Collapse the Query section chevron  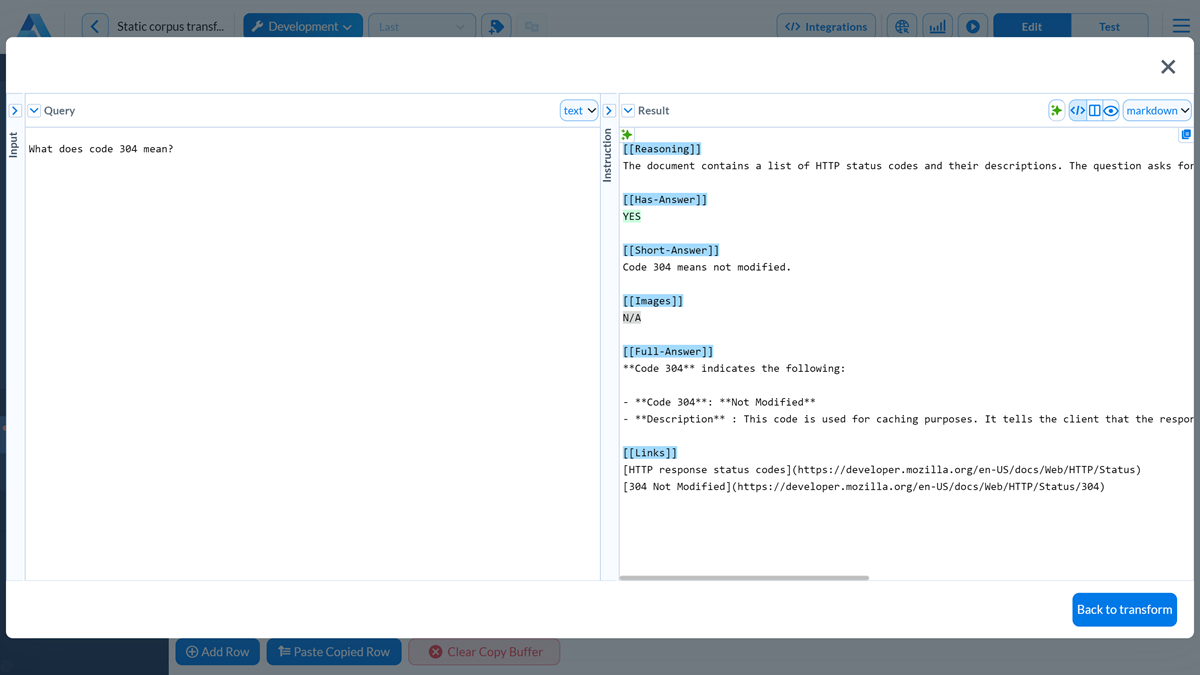(34, 111)
